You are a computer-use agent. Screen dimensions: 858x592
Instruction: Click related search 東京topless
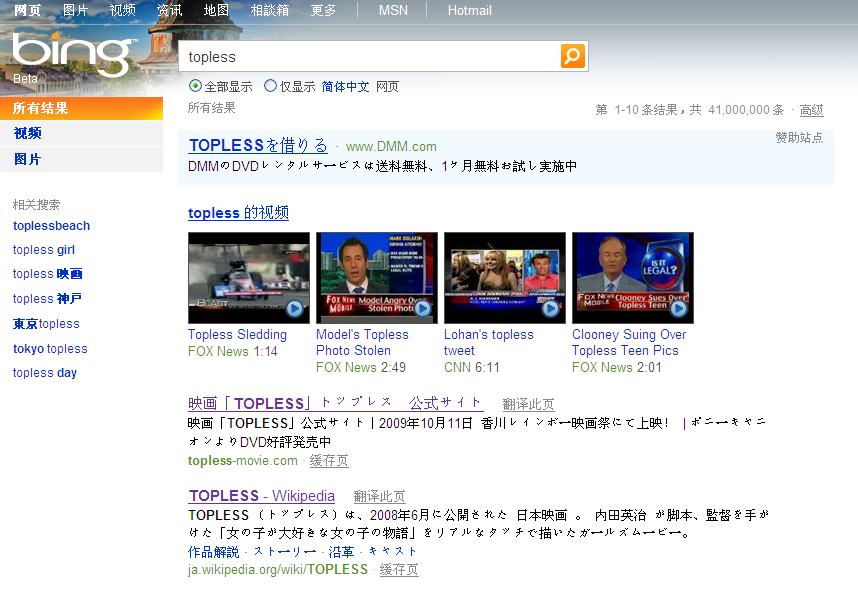coord(46,323)
